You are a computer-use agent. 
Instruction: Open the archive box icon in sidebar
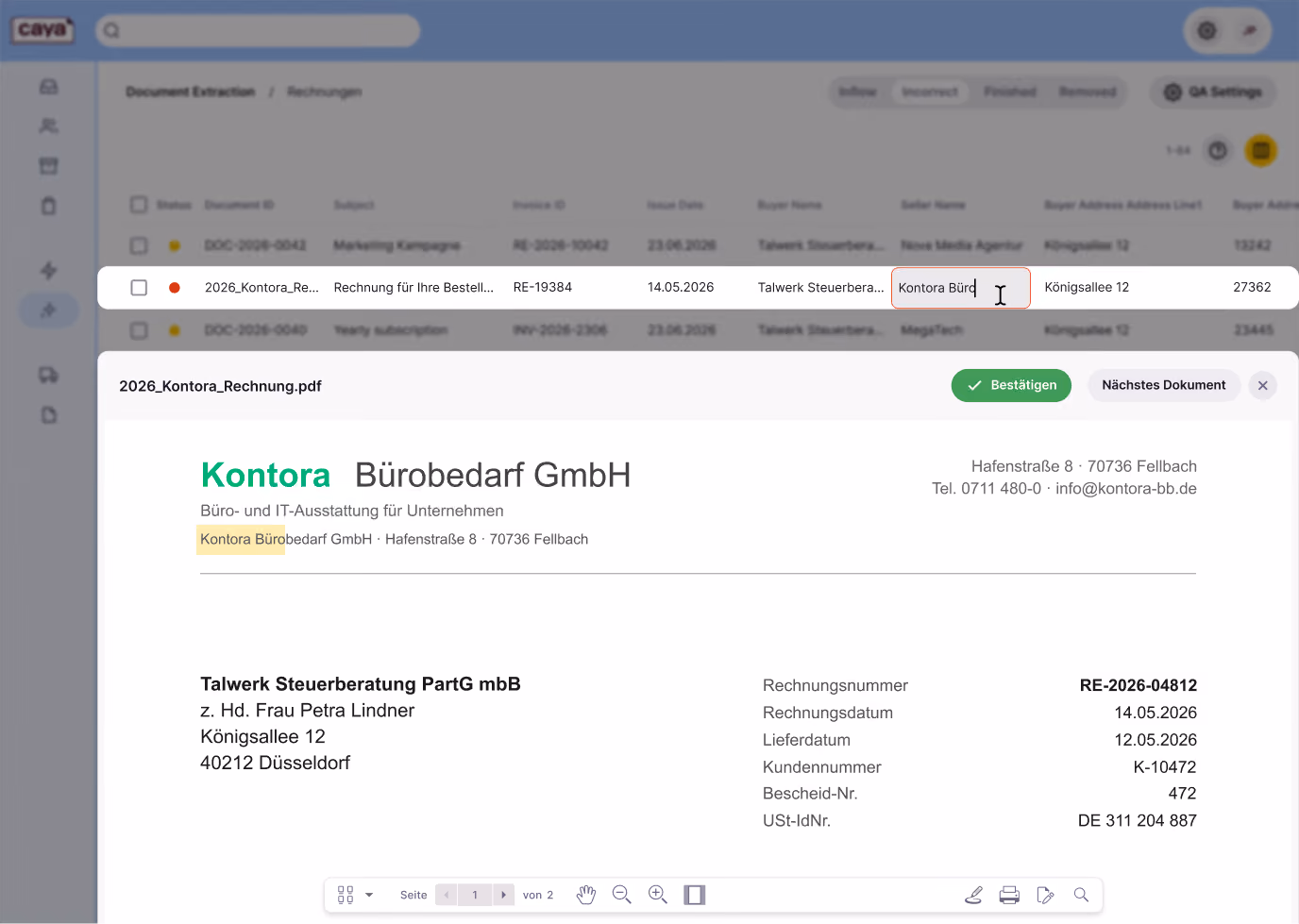click(x=49, y=166)
